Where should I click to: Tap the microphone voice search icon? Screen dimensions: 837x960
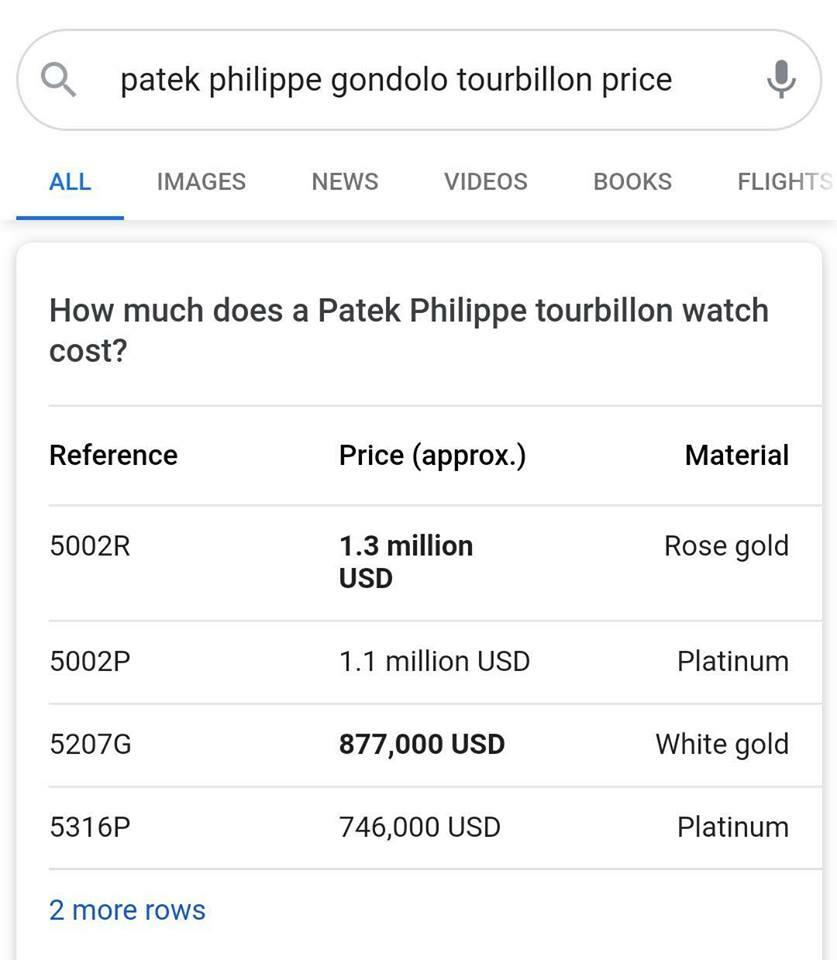tap(780, 79)
